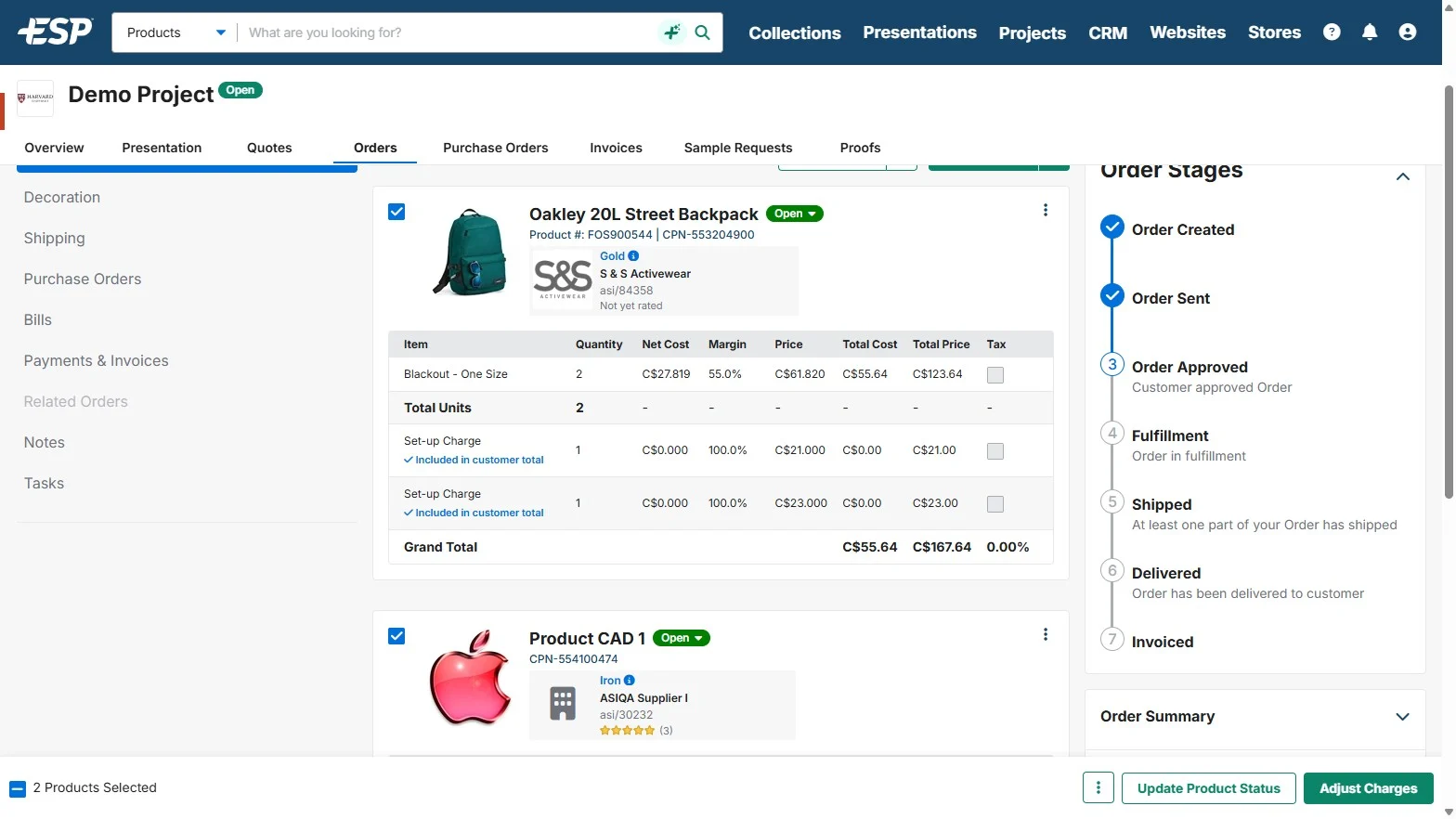1456x819 pixels.
Task: Click stage 5 Shipped circle
Action: coord(1112,501)
